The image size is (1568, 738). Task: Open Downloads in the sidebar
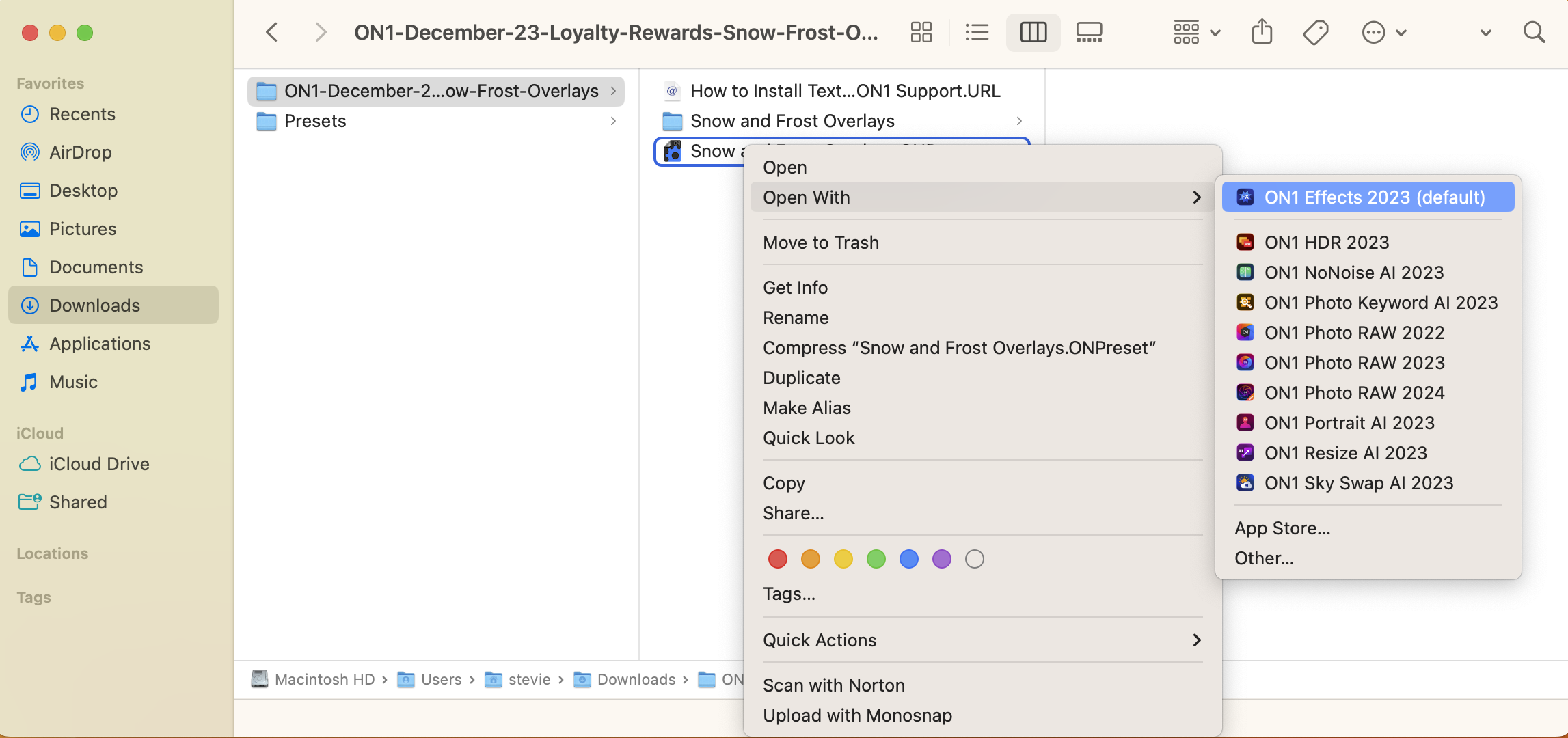pos(94,305)
